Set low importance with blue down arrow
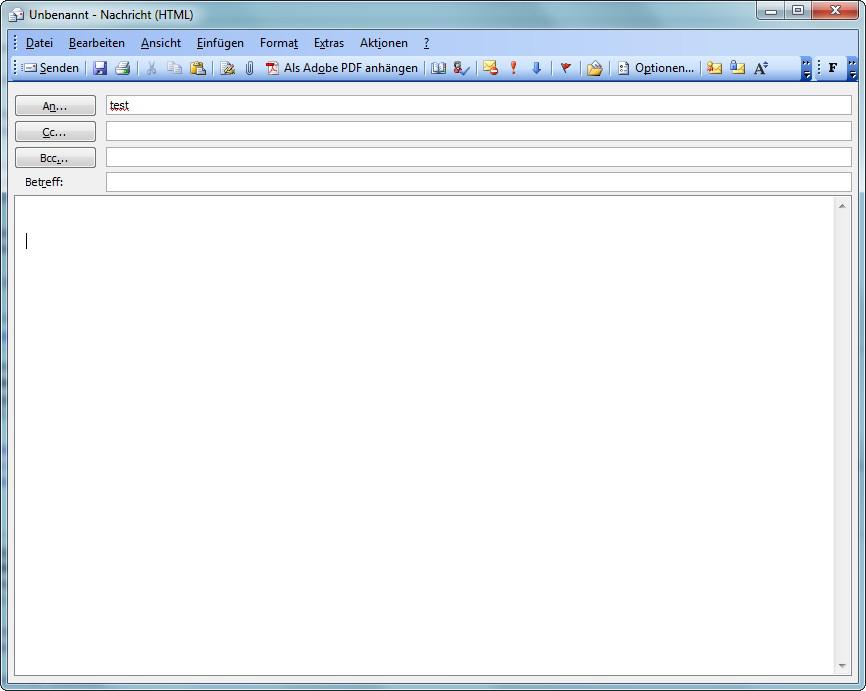Viewport: 866px width, 691px height. (x=536, y=68)
